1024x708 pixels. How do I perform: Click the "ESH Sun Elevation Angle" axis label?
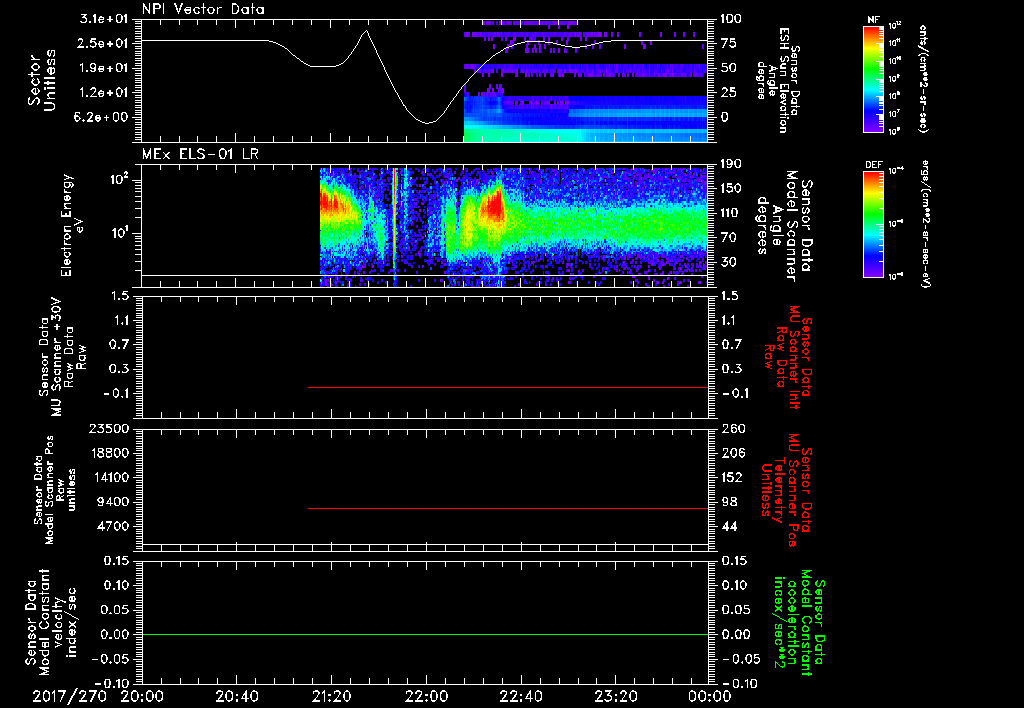click(776, 80)
